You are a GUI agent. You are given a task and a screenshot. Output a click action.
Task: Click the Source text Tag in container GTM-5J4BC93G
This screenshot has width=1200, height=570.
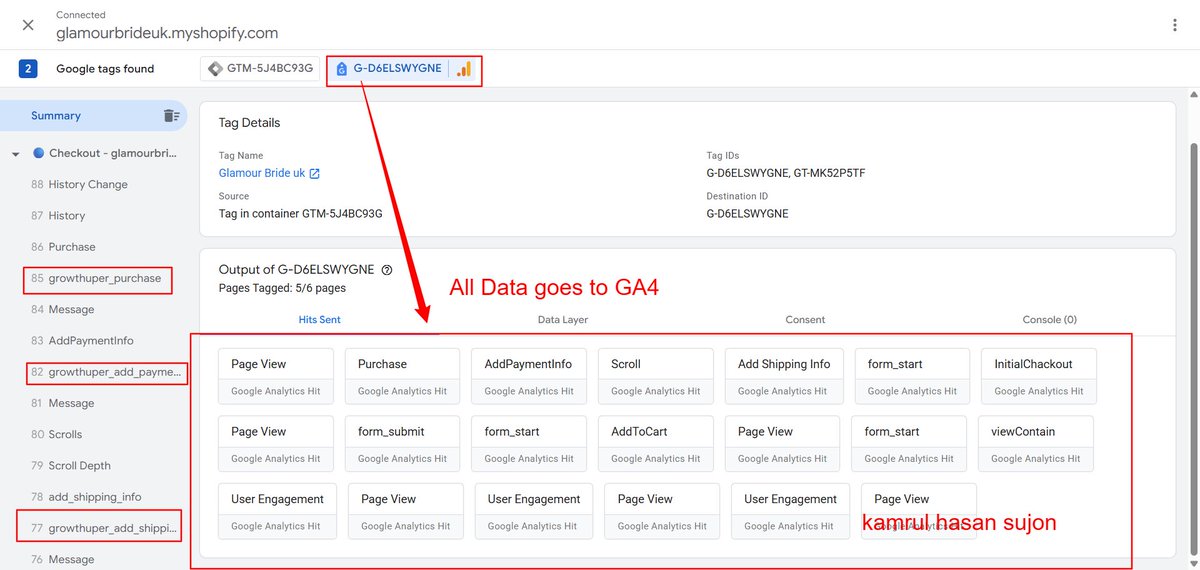tap(301, 213)
